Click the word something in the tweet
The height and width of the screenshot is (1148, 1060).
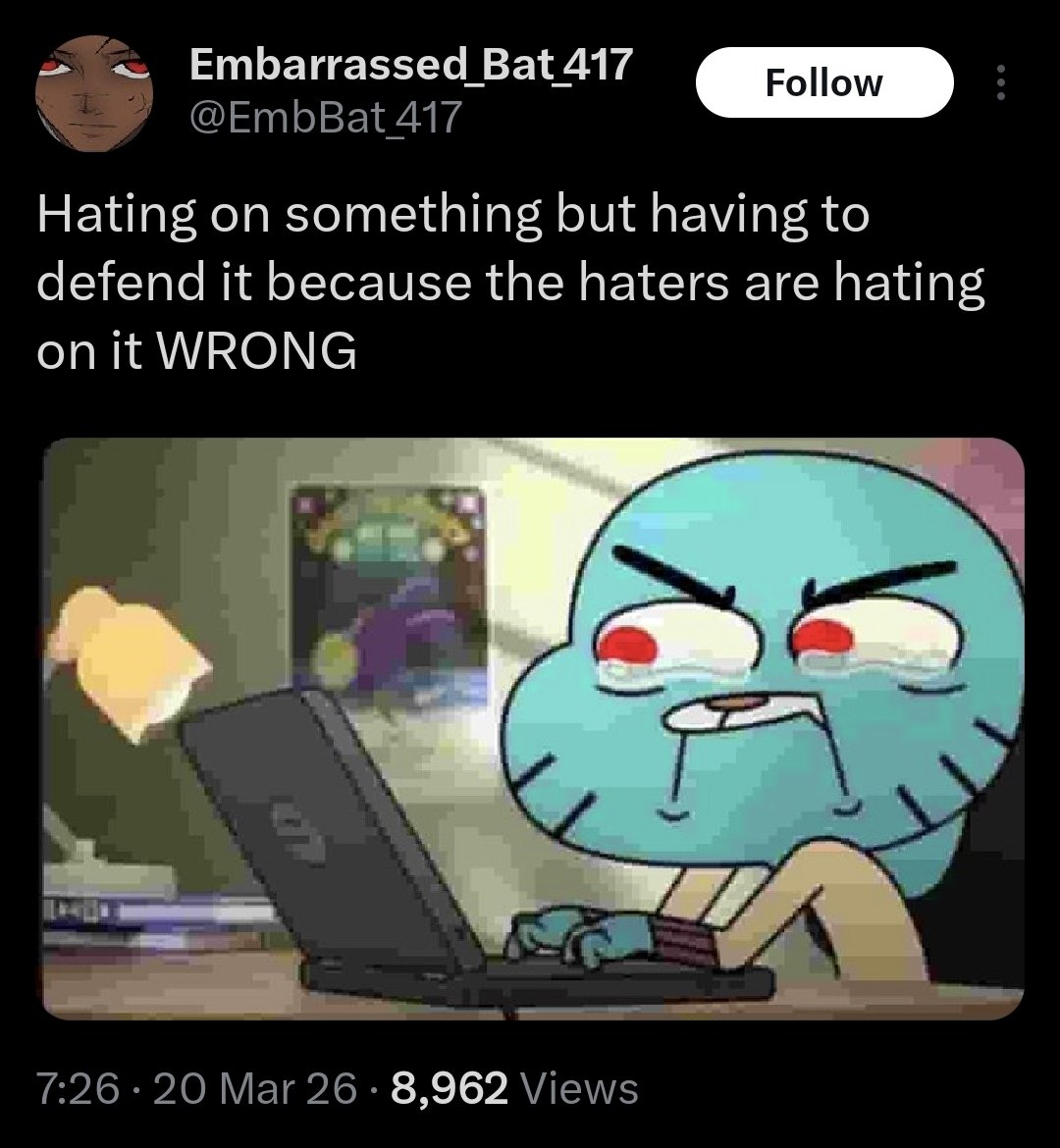click(x=412, y=218)
